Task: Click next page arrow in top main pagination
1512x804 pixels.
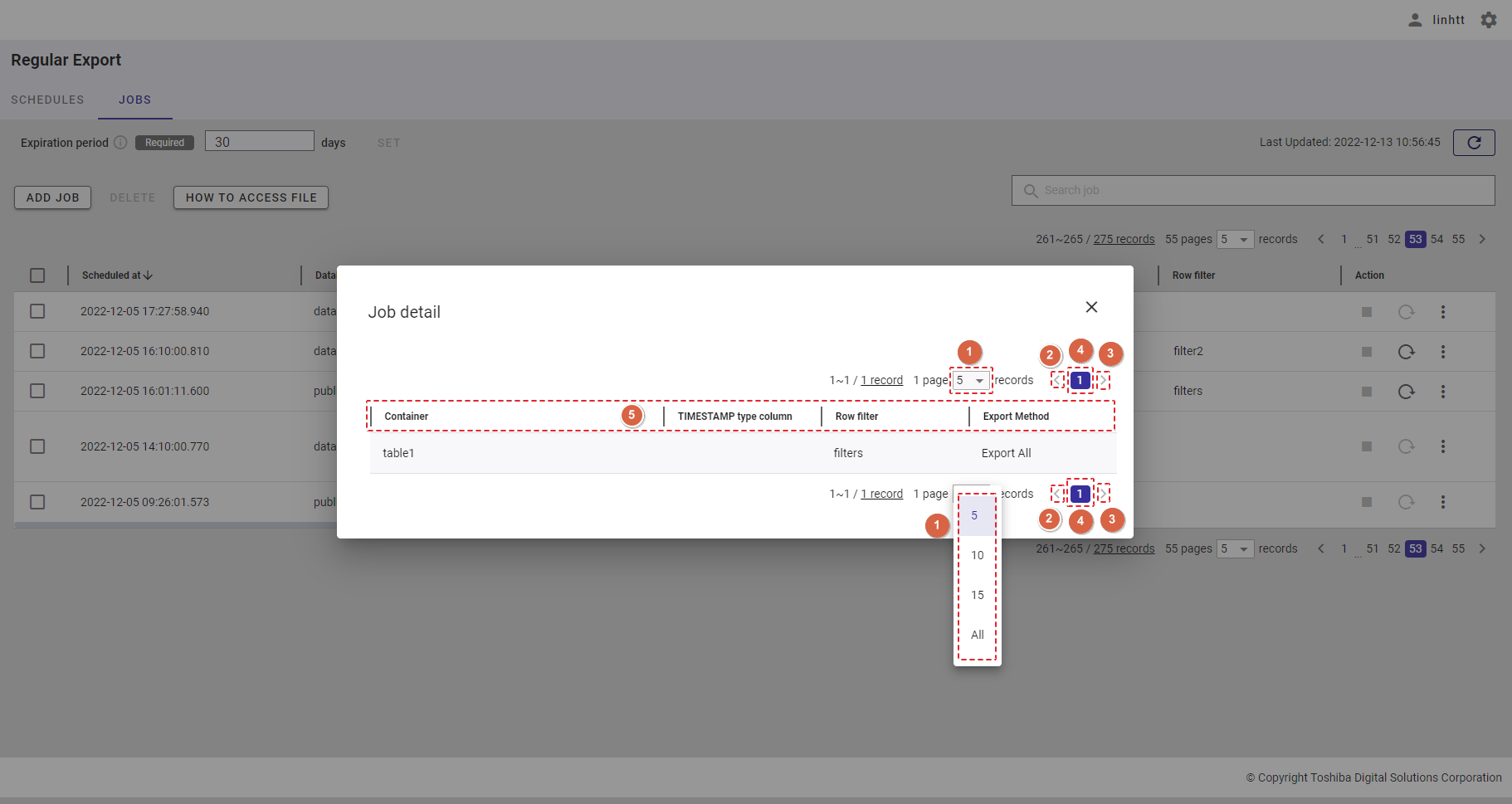Action: (x=1481, y=239)
